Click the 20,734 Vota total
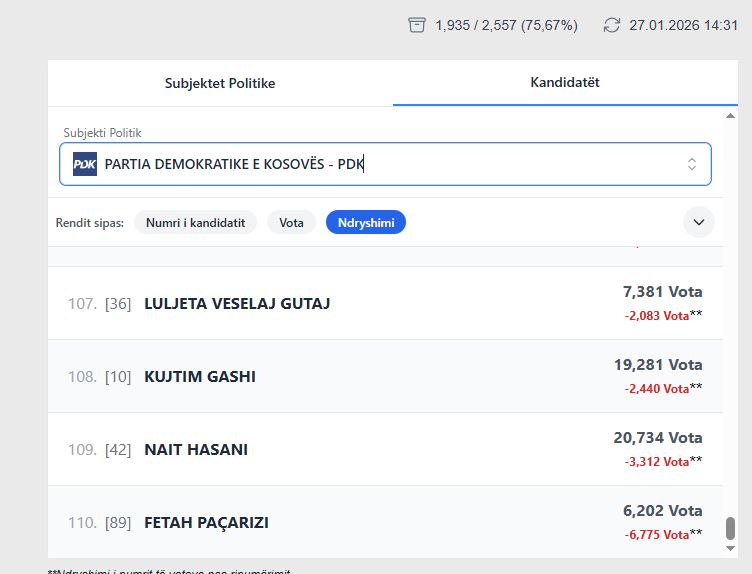 point(657,438)
